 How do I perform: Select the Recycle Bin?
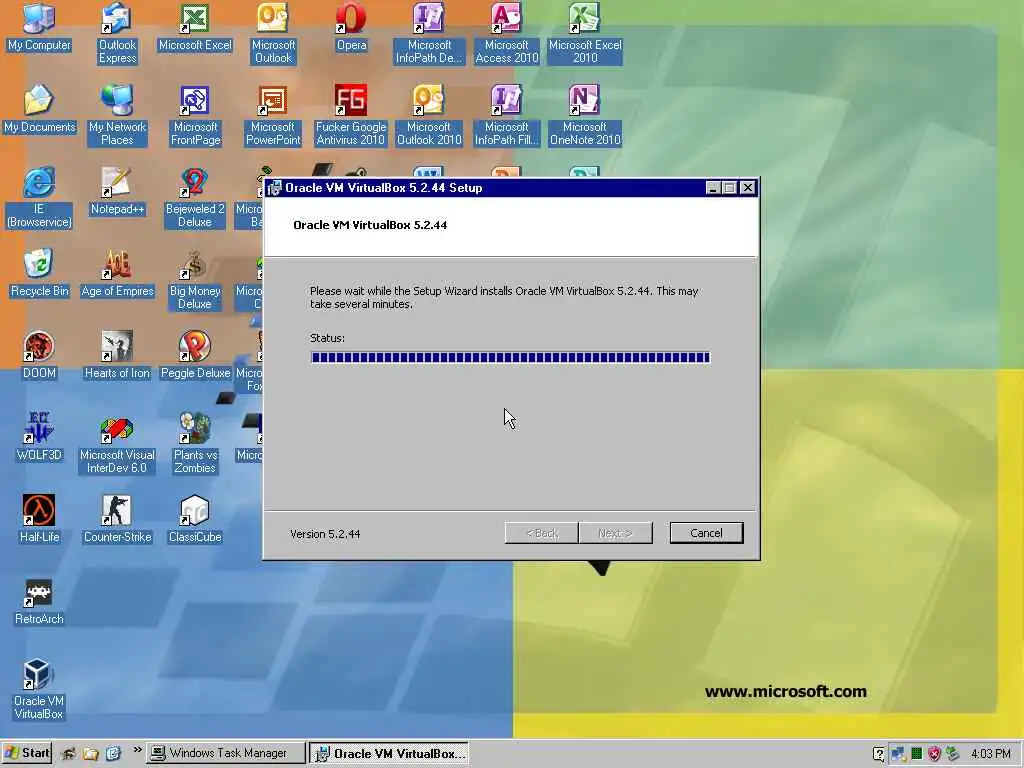point(39,273)
